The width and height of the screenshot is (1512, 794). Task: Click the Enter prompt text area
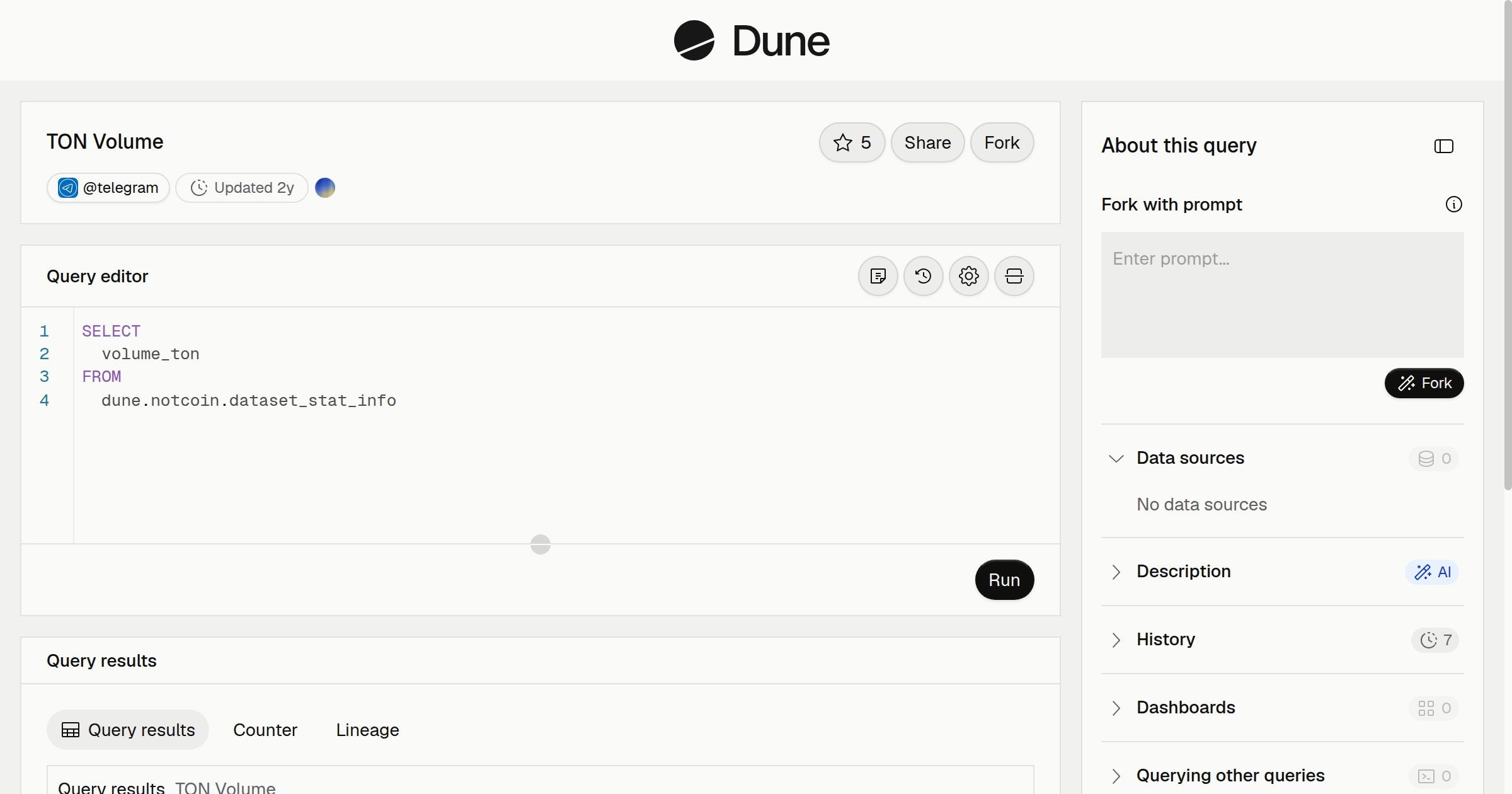(1282, 295)
